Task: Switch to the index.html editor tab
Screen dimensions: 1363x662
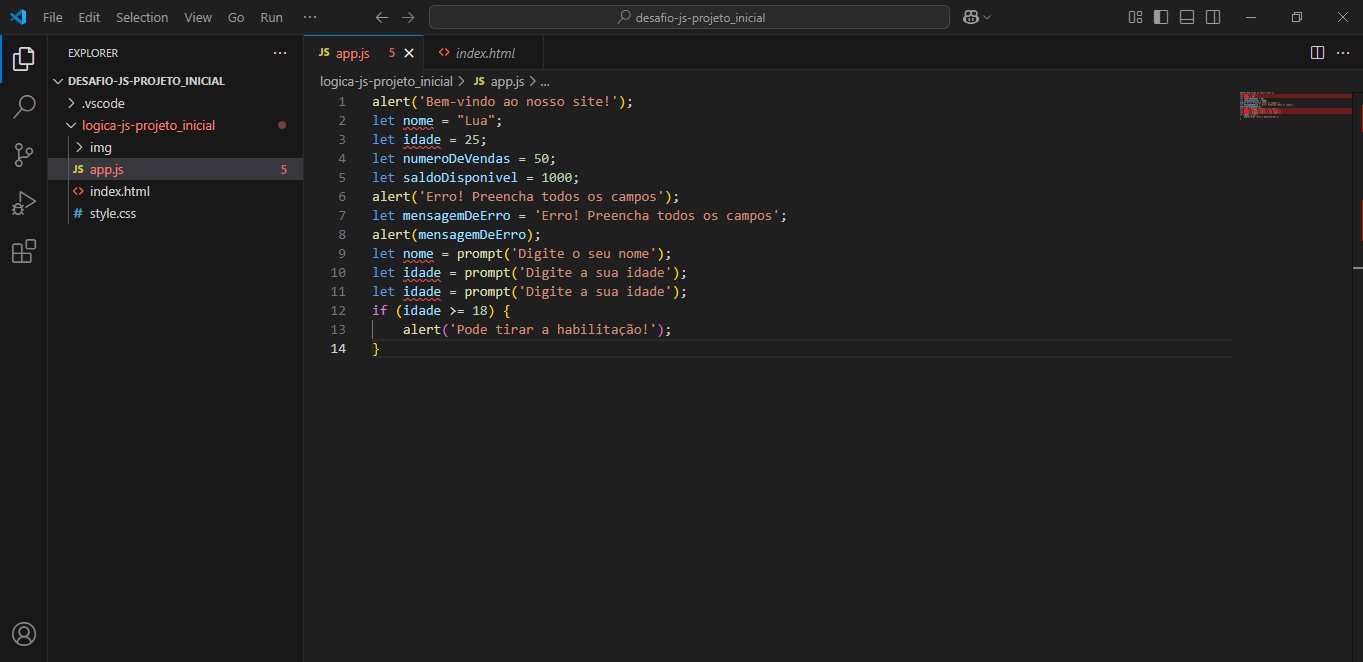Action: [x=485, y=53]
